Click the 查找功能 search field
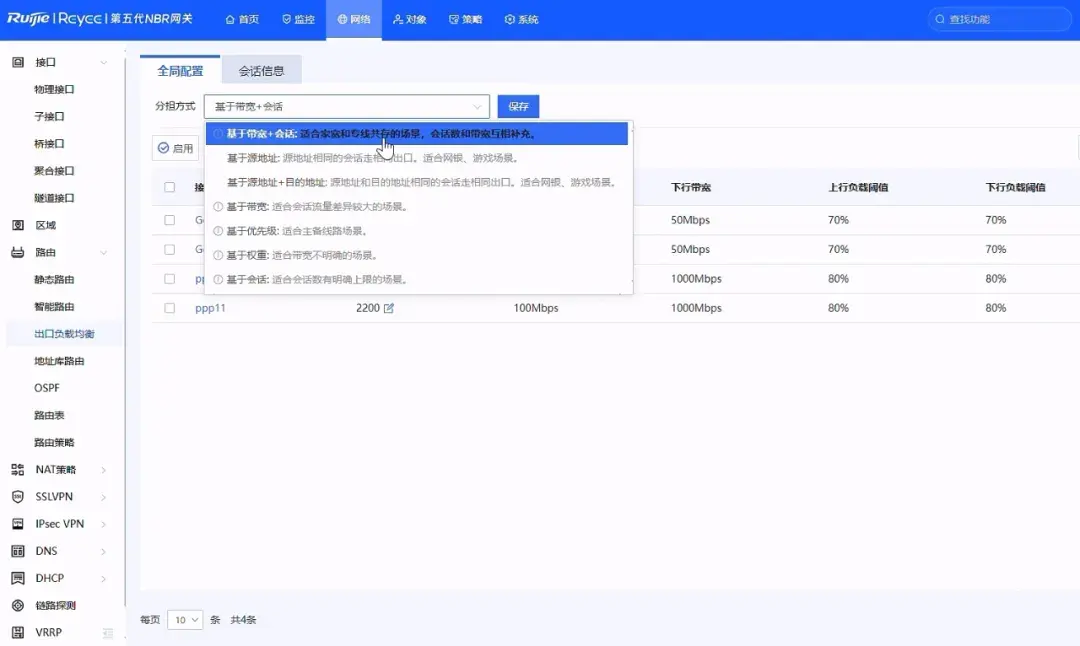The image size is (1080, 646). point(998,18)
